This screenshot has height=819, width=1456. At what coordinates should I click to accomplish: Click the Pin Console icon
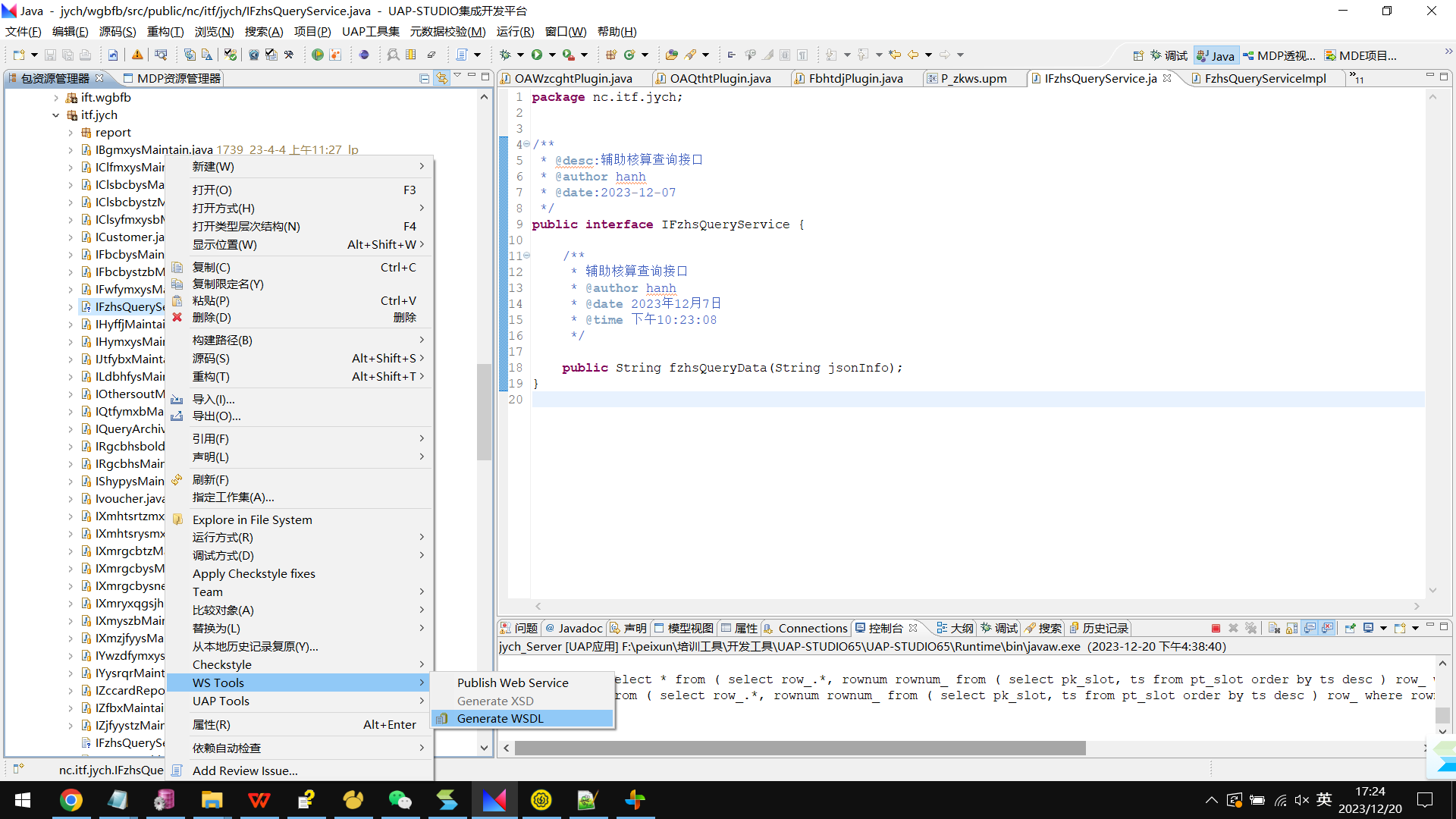click(x=1350, y=628)
